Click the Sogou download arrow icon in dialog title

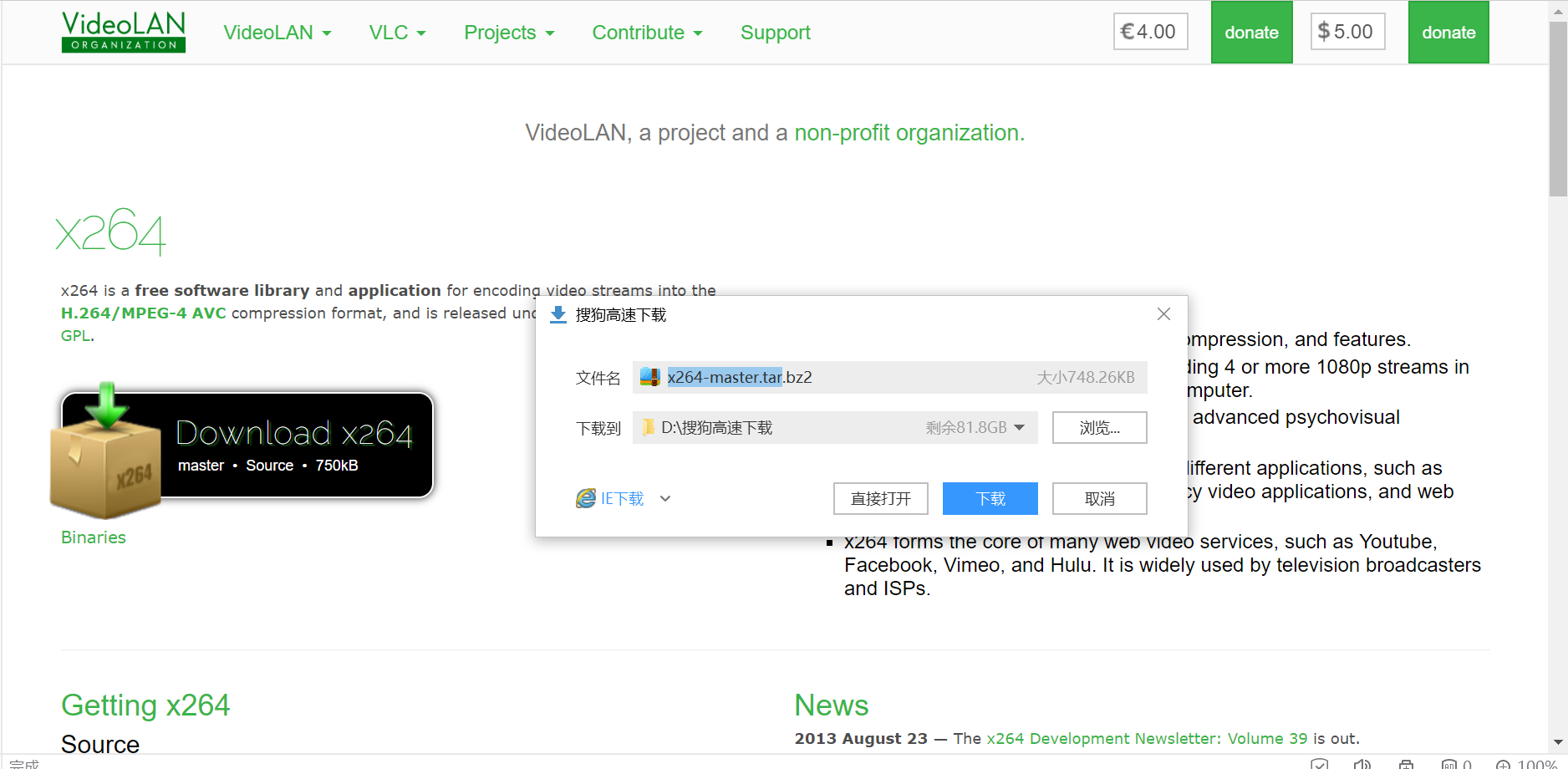click(x=558, y=315)
